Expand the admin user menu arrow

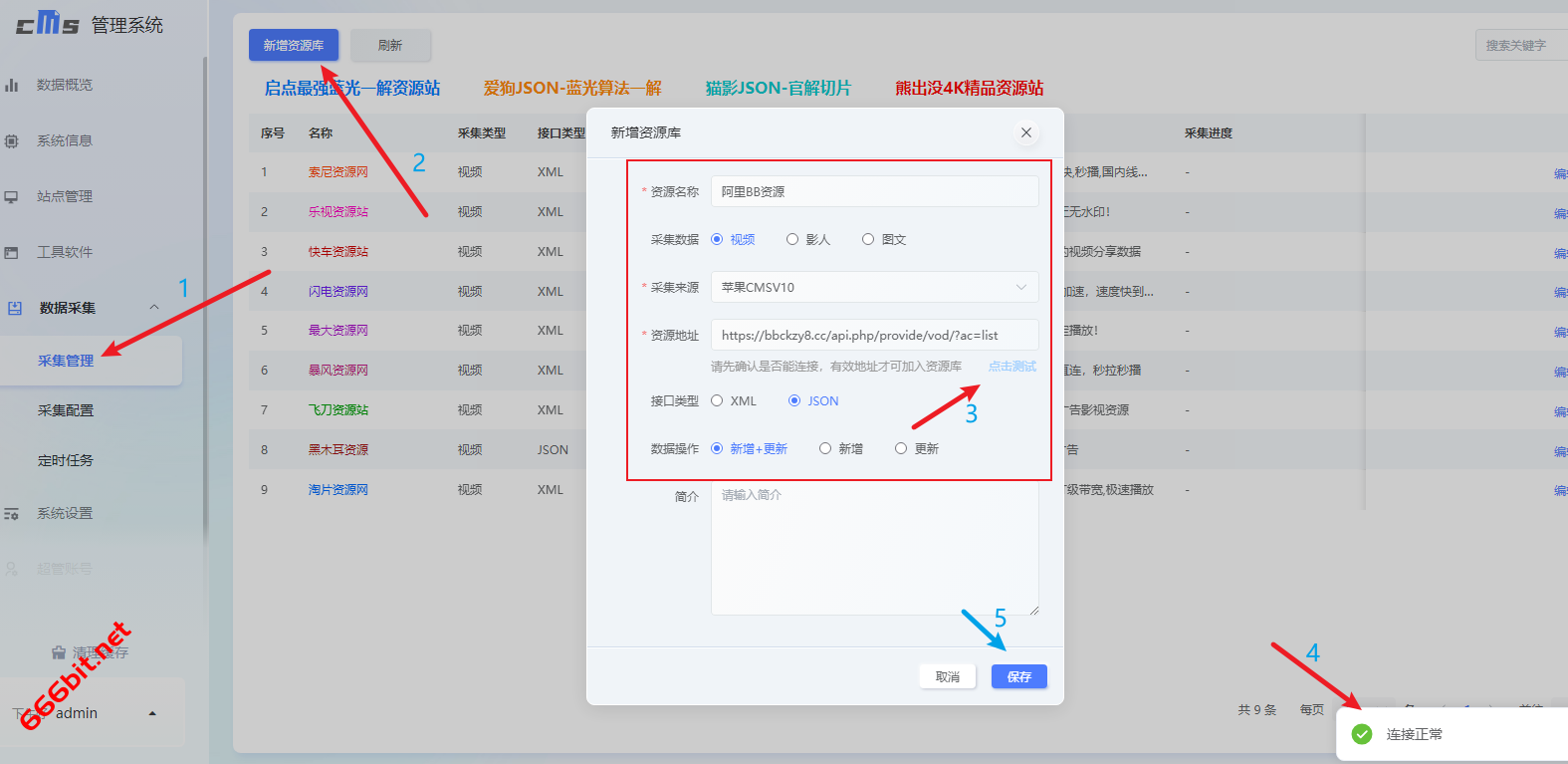pyautogui.click(x=152, y=713)
